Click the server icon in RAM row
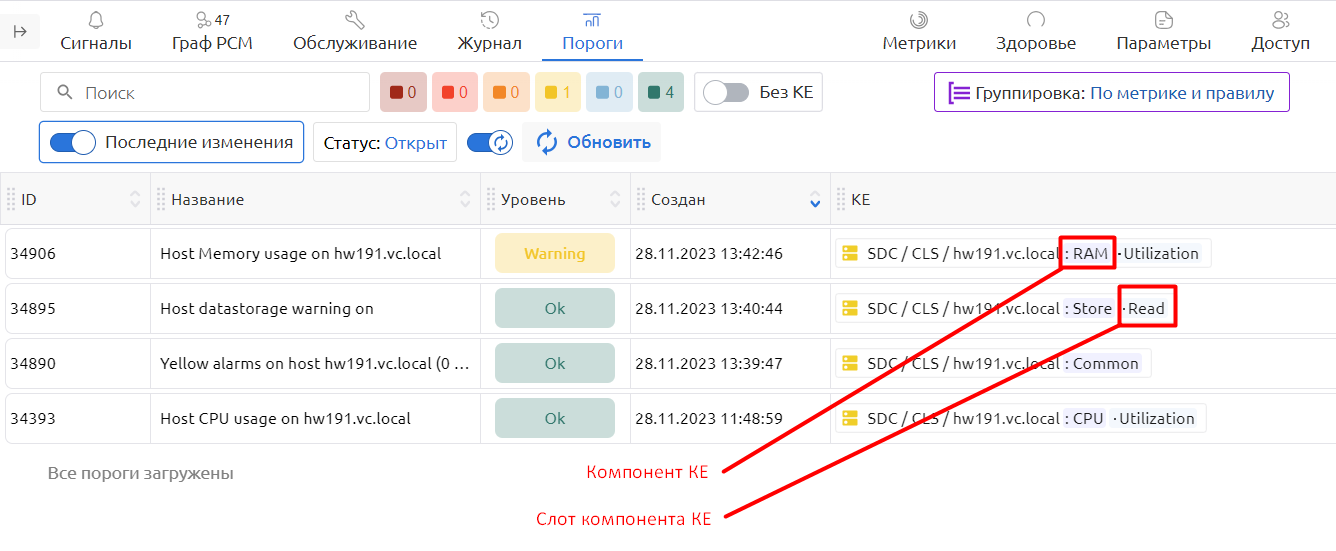1336x551 pixels. pos(851,254)
